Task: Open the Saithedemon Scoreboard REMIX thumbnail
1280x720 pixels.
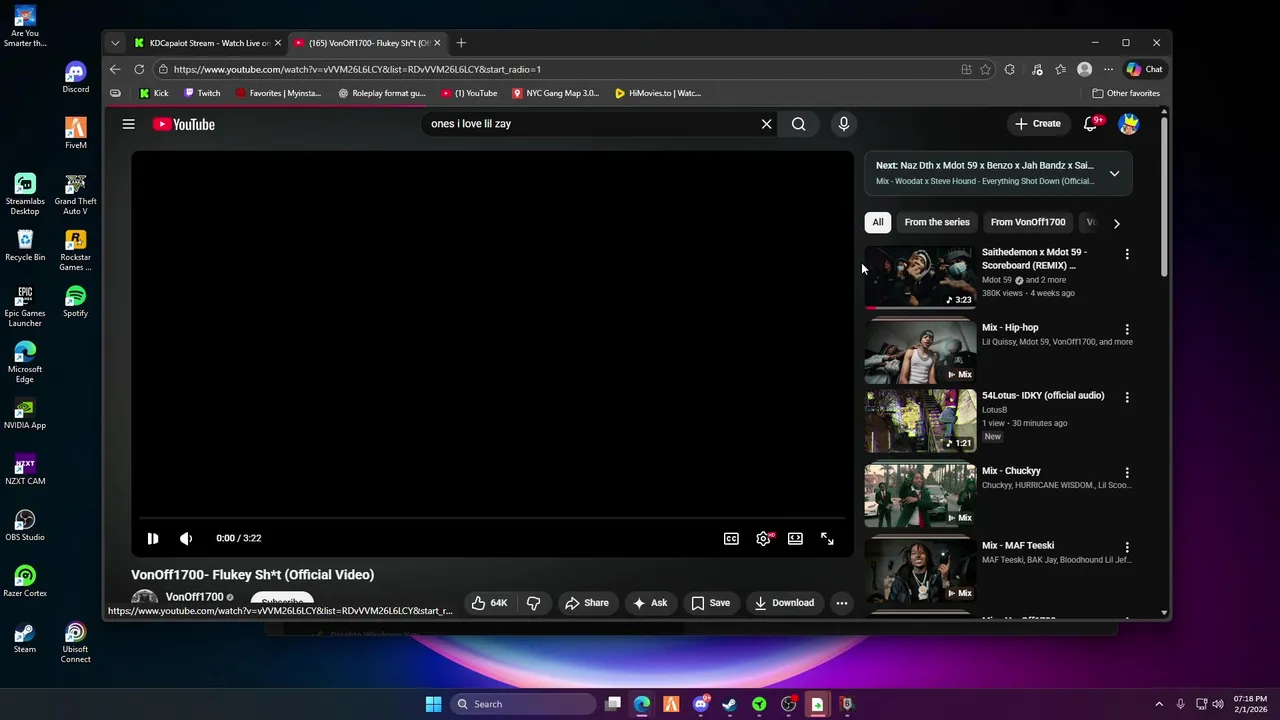Action: [920, 277]
